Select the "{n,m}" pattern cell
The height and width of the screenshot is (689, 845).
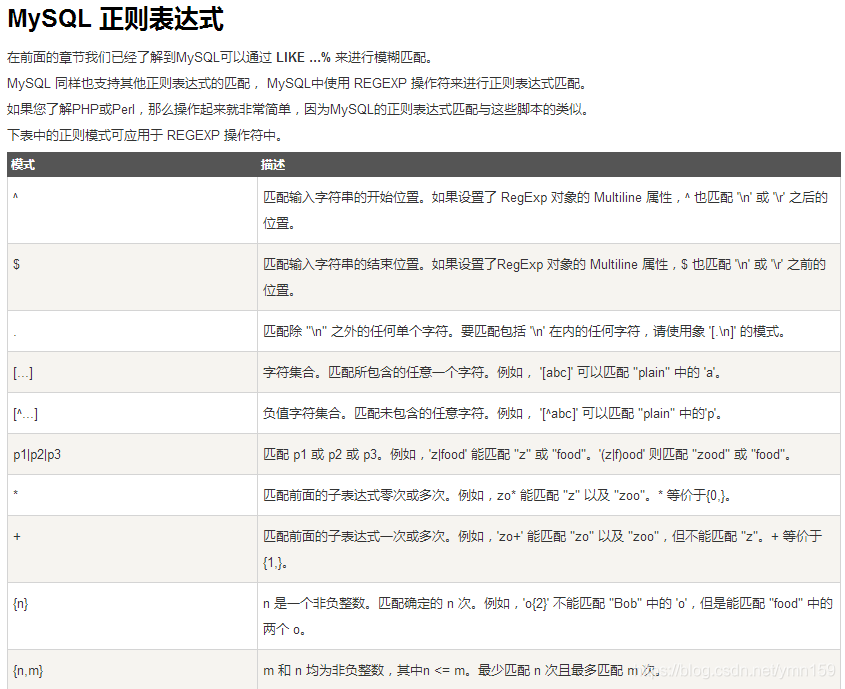click(133, 670)
